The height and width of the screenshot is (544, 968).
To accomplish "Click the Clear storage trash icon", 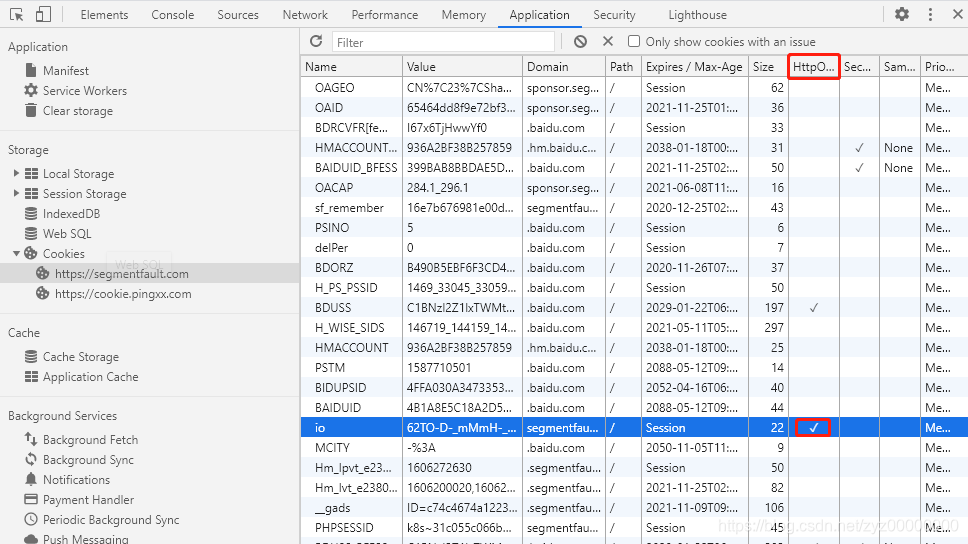I will pos(31,111).
